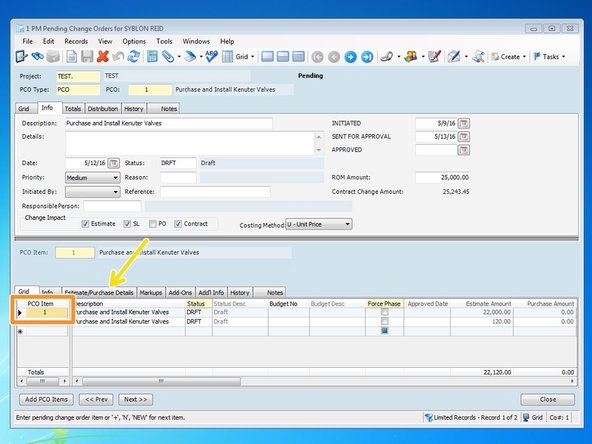The image size is (592, 444).
Task: Select the second split layout icon
Action: (x=283, y=57)
